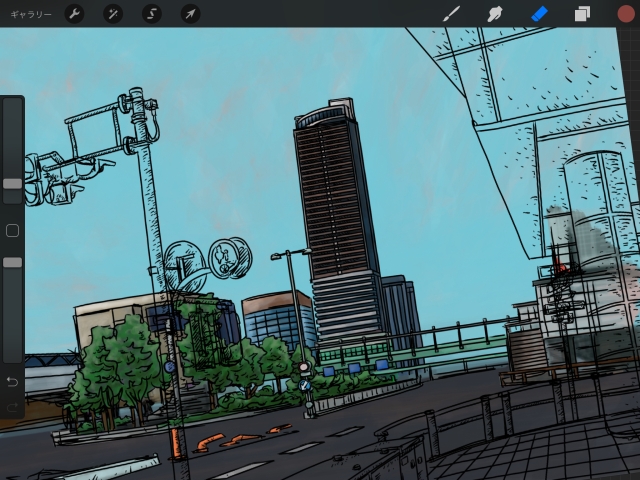
Task: Select the blue Eraser tool
Action: 538,14
